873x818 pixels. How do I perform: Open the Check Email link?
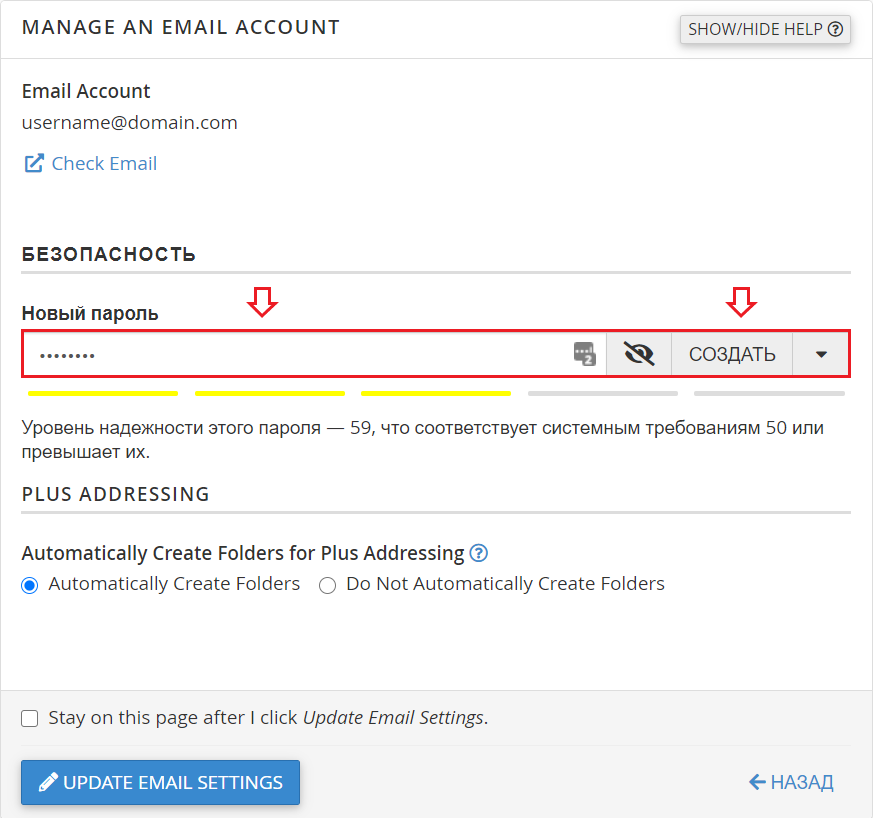click(x=104, y=164)
